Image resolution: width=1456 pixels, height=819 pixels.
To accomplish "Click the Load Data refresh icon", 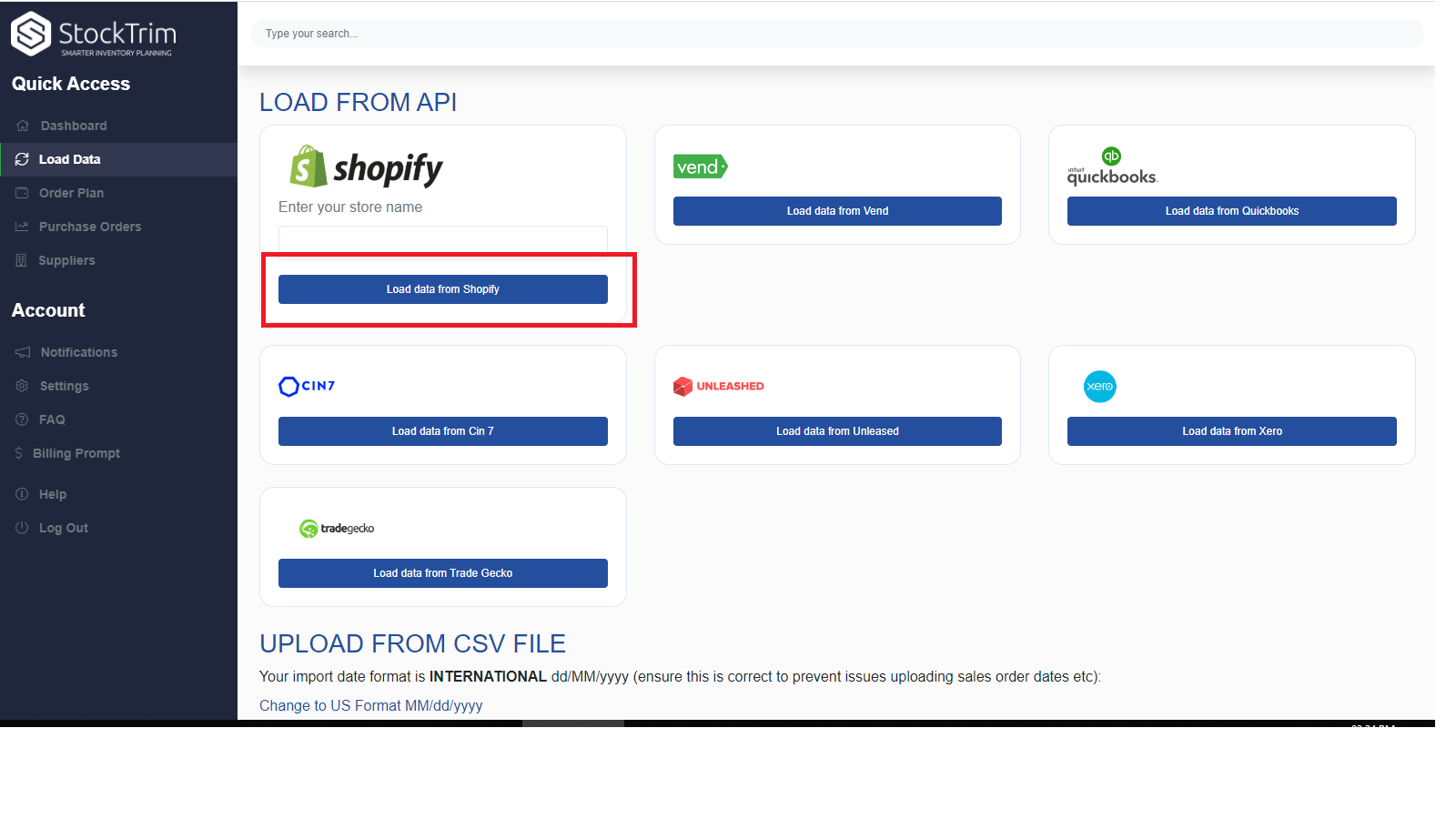I will tap(22, 159).
